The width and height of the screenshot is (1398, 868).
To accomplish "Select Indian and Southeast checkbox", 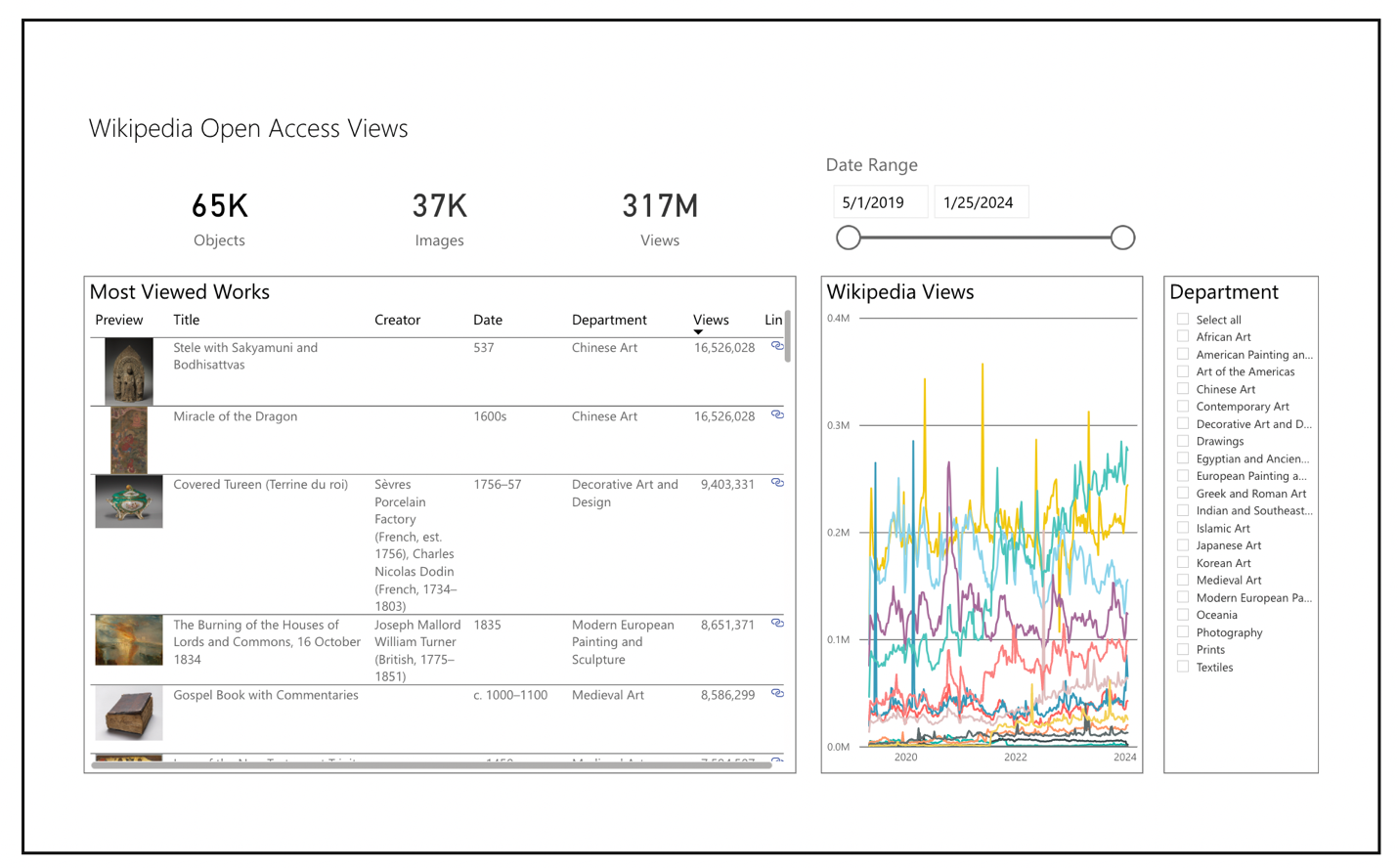I will pos(1183,510).
